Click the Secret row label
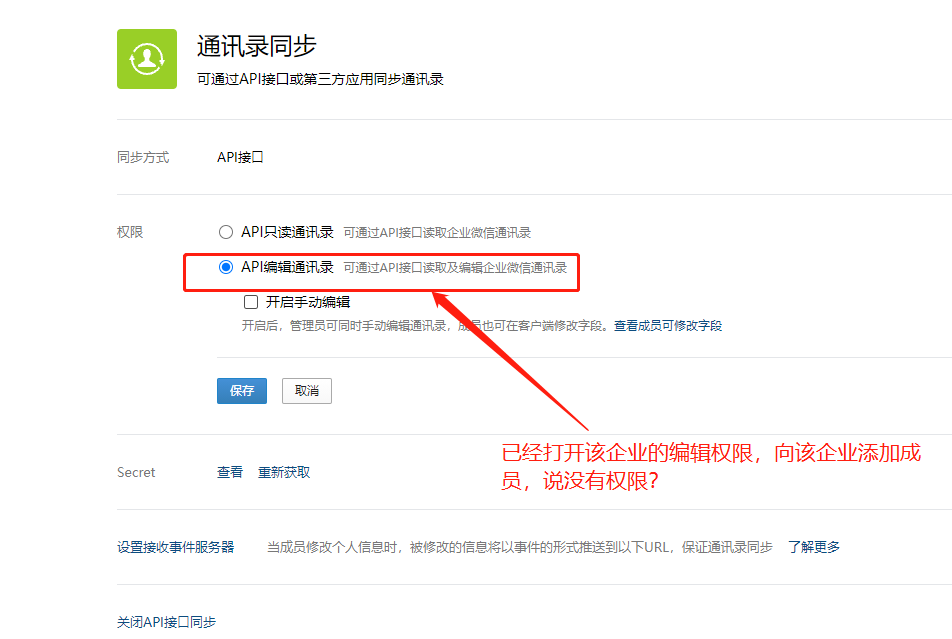Viewport: 952px width, 639px height. pyautogui.click(x=136, y=472)
